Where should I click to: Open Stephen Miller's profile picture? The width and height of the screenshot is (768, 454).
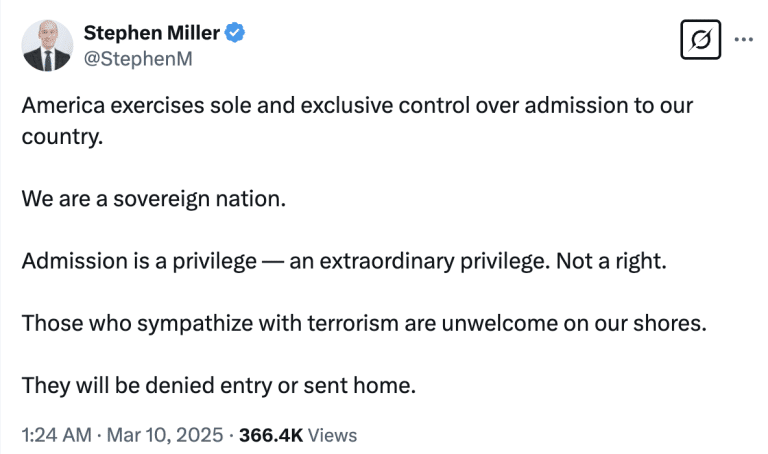coord(47,46)
